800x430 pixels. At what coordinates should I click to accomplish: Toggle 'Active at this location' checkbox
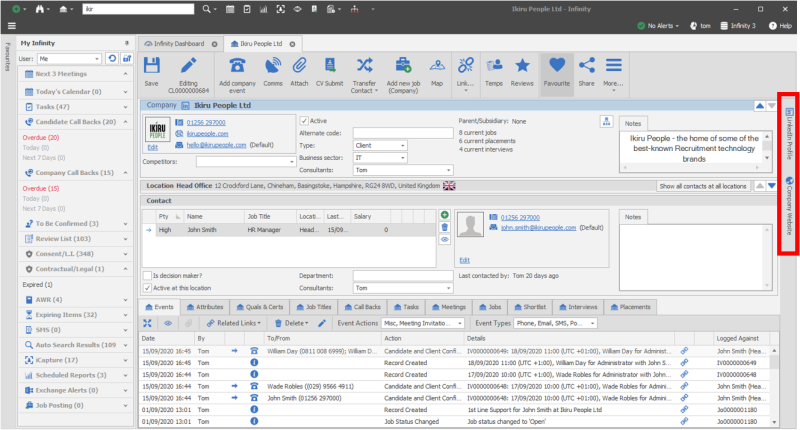click(x=147, y=288)
